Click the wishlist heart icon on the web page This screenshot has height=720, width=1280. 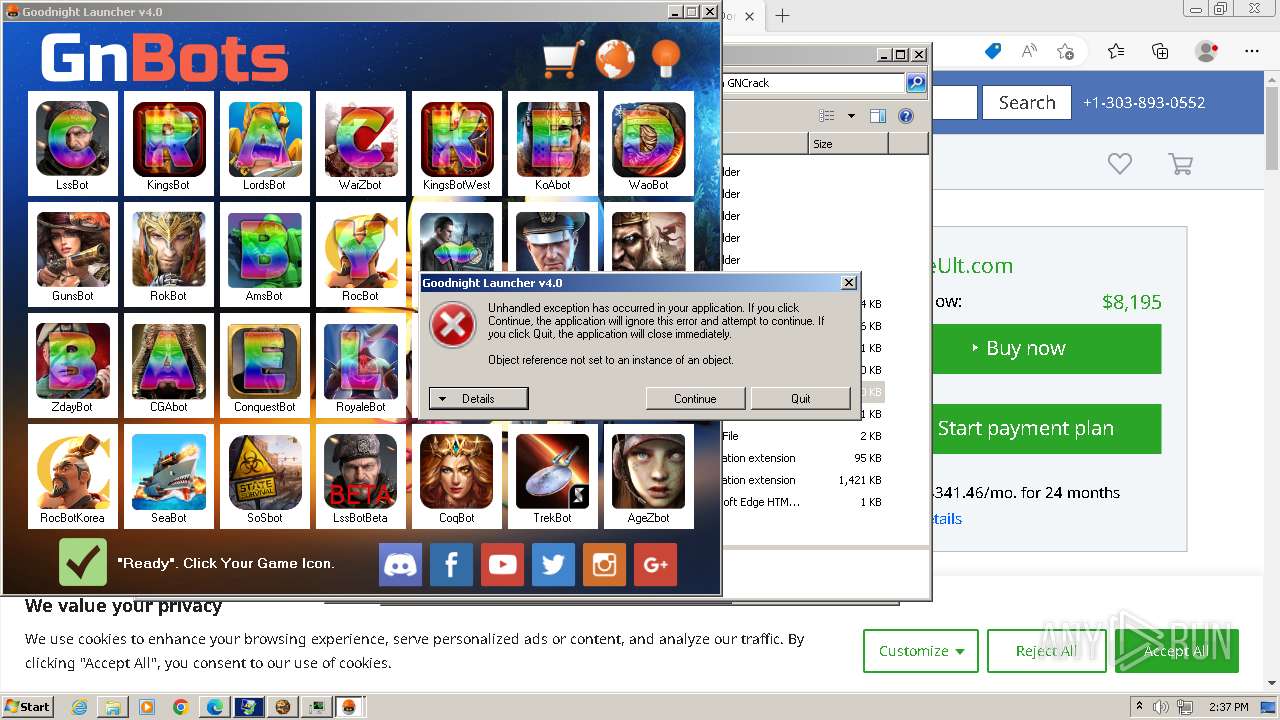(1119, 164)
